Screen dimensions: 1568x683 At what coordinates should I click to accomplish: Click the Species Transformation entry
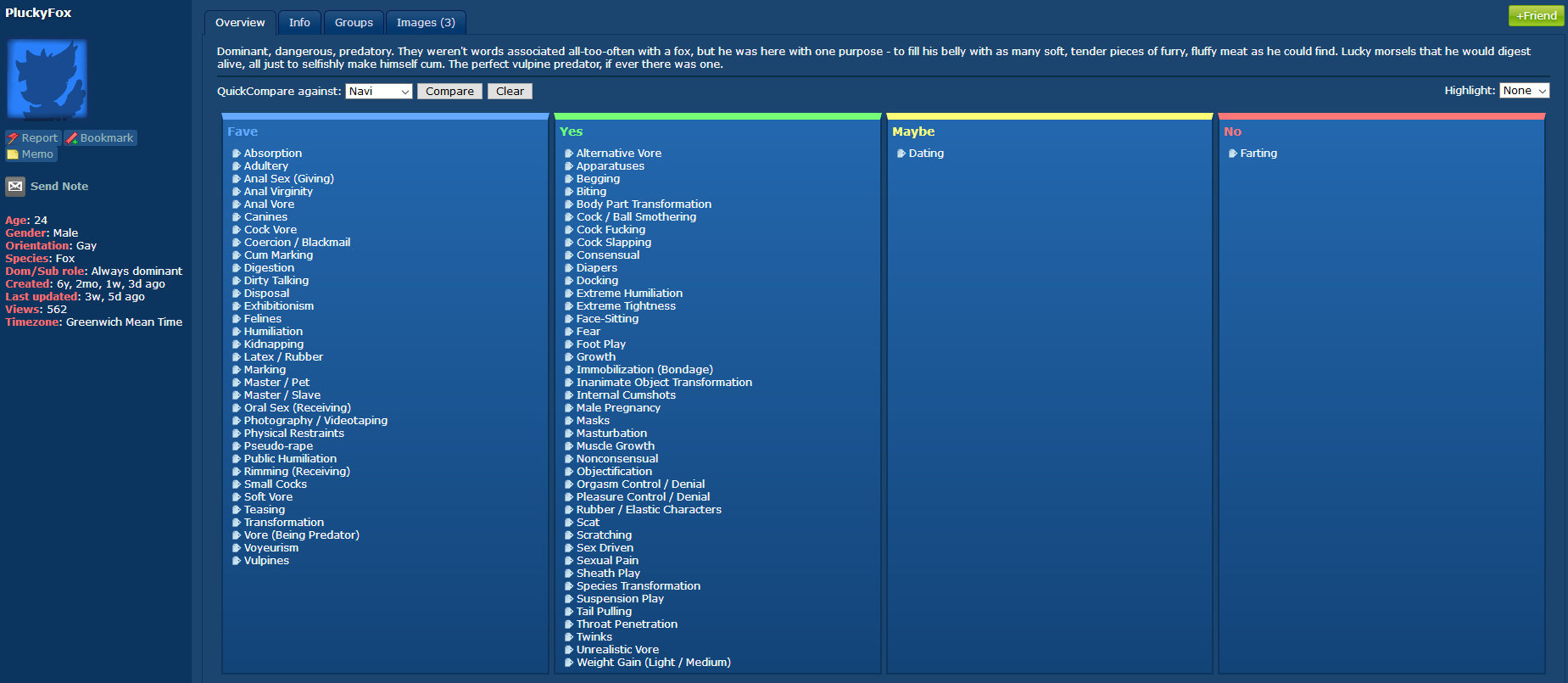pos(639,586)
